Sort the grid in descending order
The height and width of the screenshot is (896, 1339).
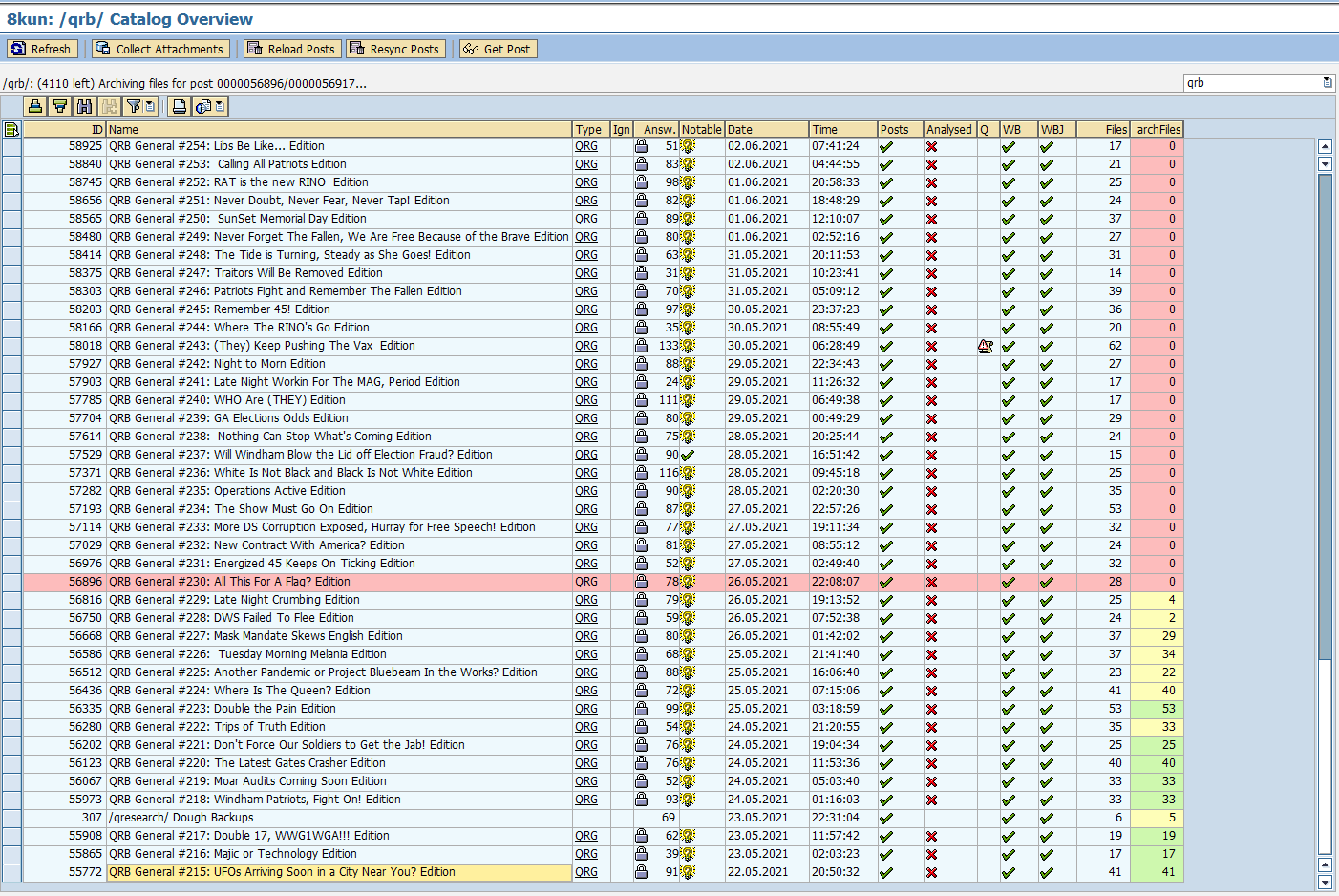[60, 107]
